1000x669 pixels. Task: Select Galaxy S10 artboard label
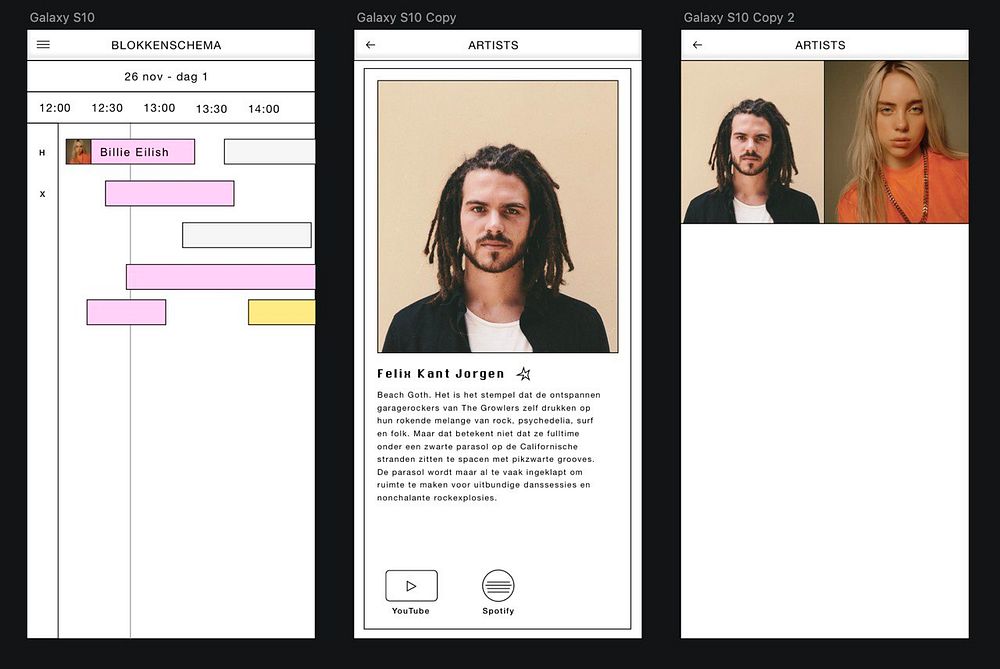pyautogui.click(x=62, y=17)
